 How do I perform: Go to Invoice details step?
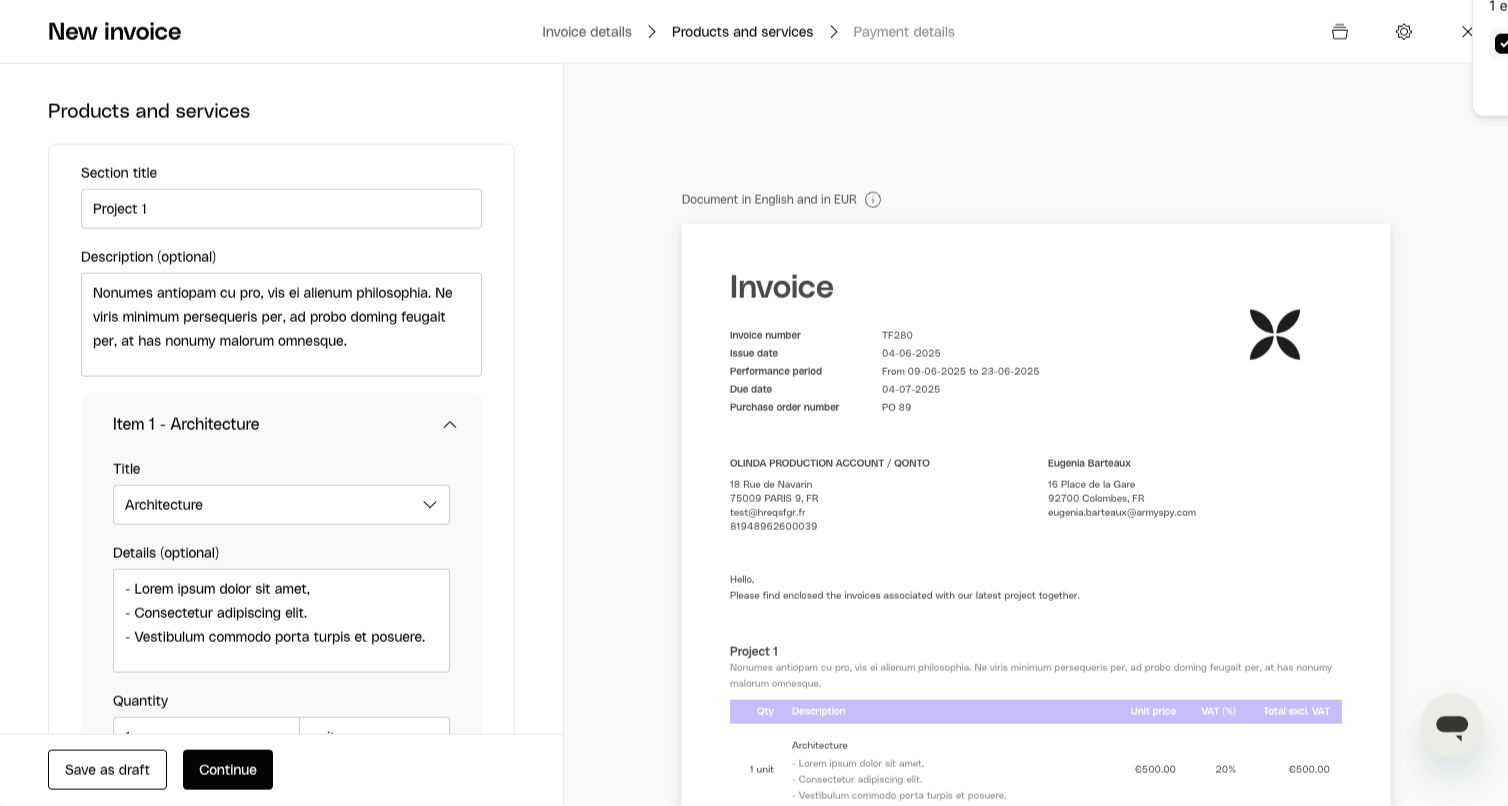coord(587,32)
